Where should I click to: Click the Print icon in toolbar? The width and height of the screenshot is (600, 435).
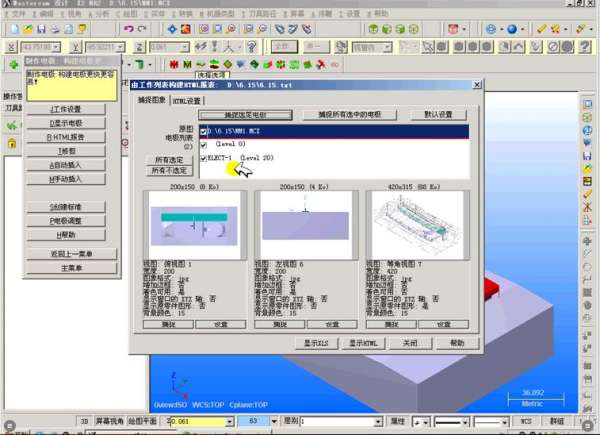click(x=55, y=29)
